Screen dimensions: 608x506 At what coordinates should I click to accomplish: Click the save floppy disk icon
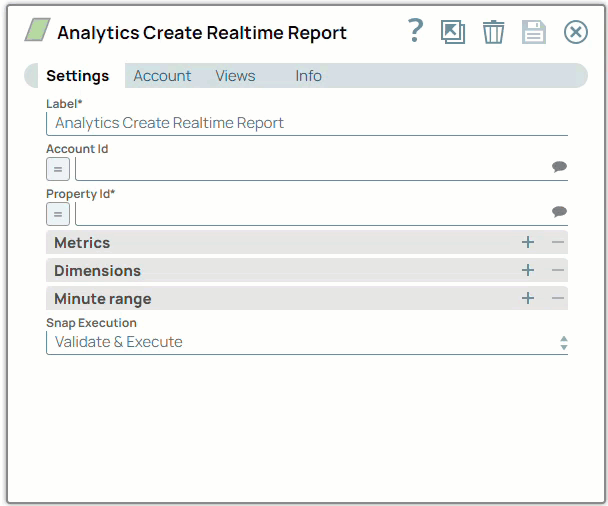534,32
